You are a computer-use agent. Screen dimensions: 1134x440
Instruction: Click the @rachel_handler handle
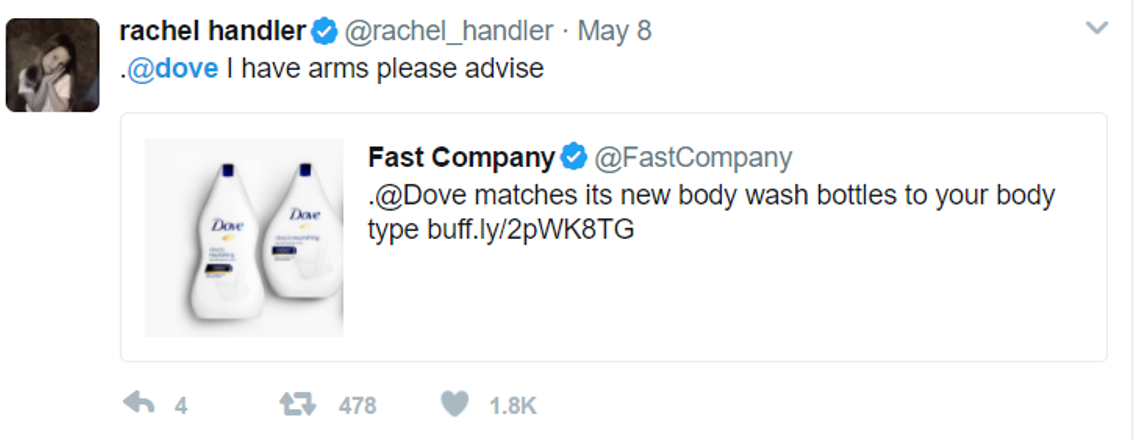tap(448, 31)
